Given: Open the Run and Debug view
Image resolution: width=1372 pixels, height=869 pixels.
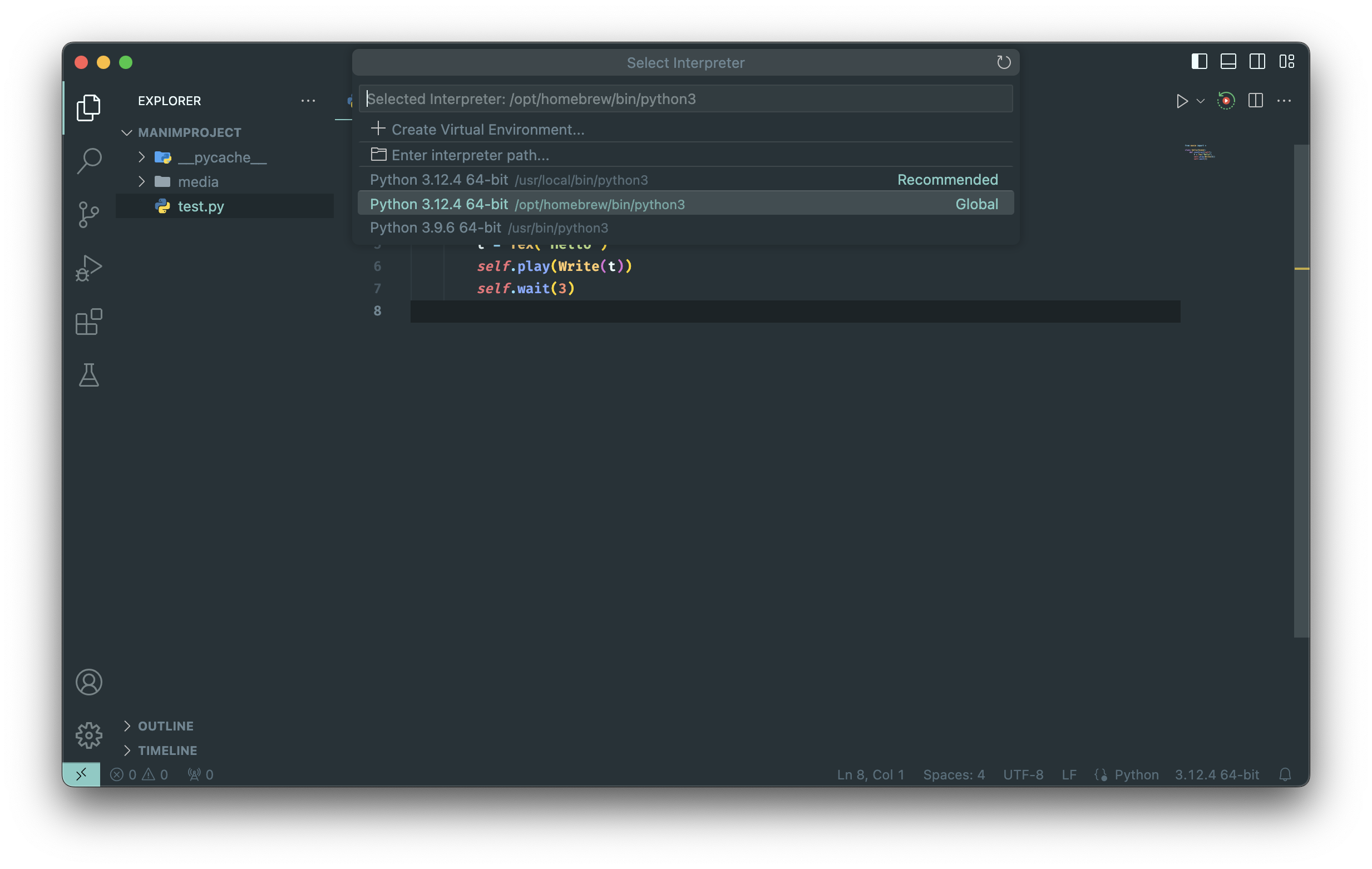Looking at the screenshot, I should coord(88,268).
